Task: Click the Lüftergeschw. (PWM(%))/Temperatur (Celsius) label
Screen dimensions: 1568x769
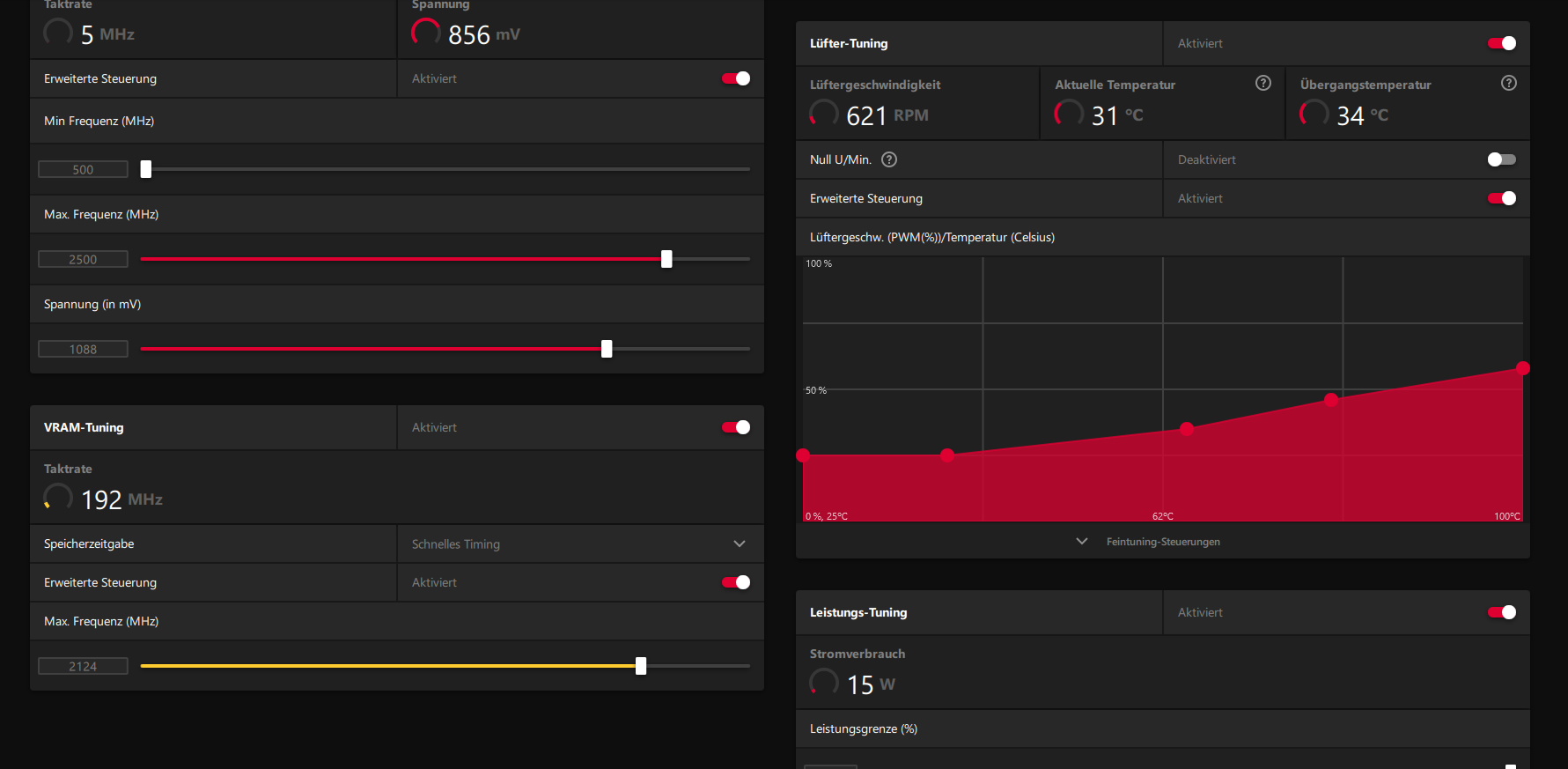Action: 932,237
